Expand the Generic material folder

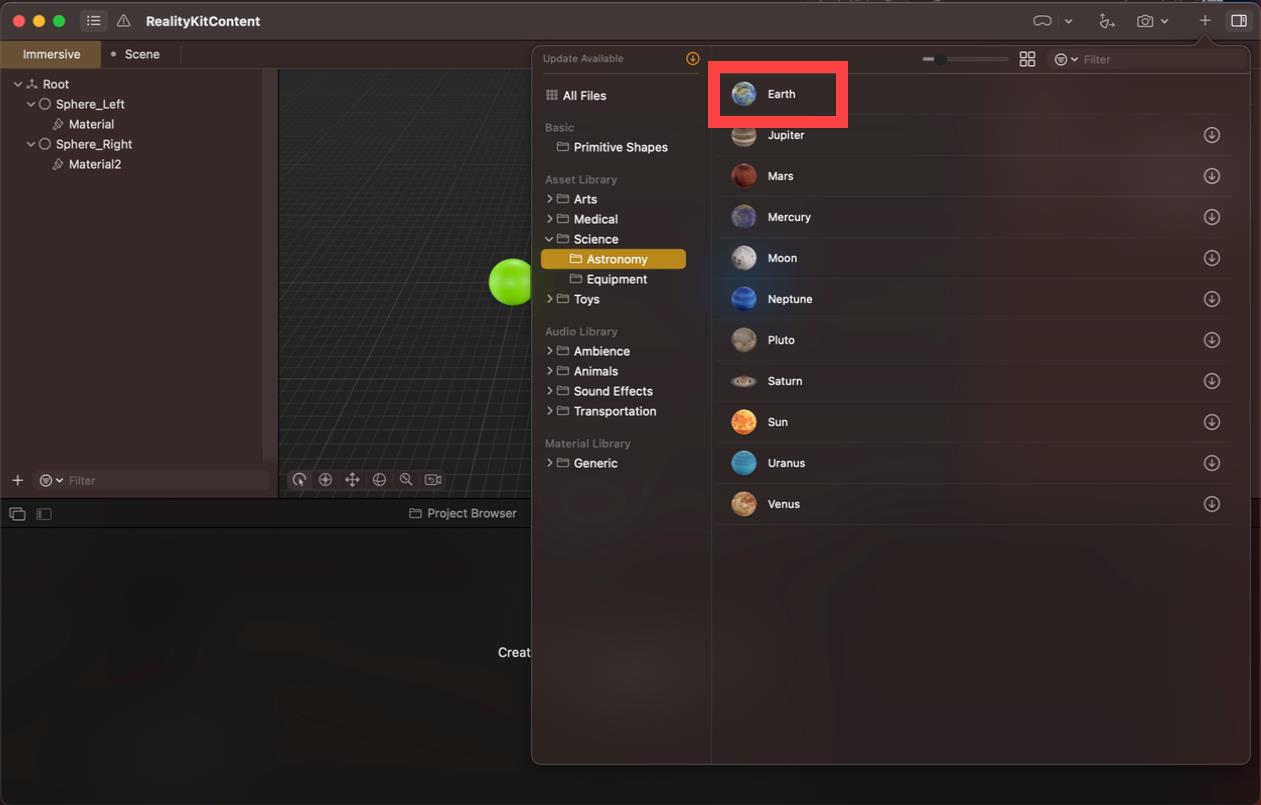549,463
